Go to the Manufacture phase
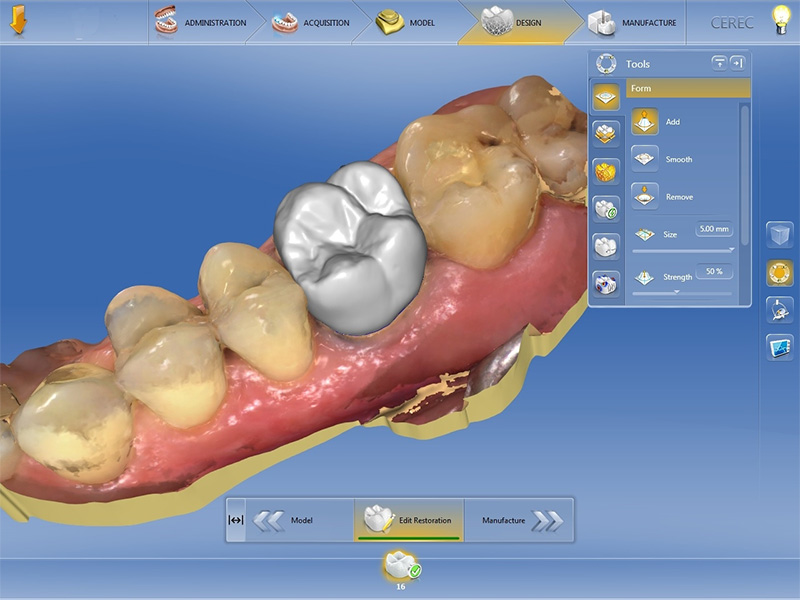 [632, 22]
